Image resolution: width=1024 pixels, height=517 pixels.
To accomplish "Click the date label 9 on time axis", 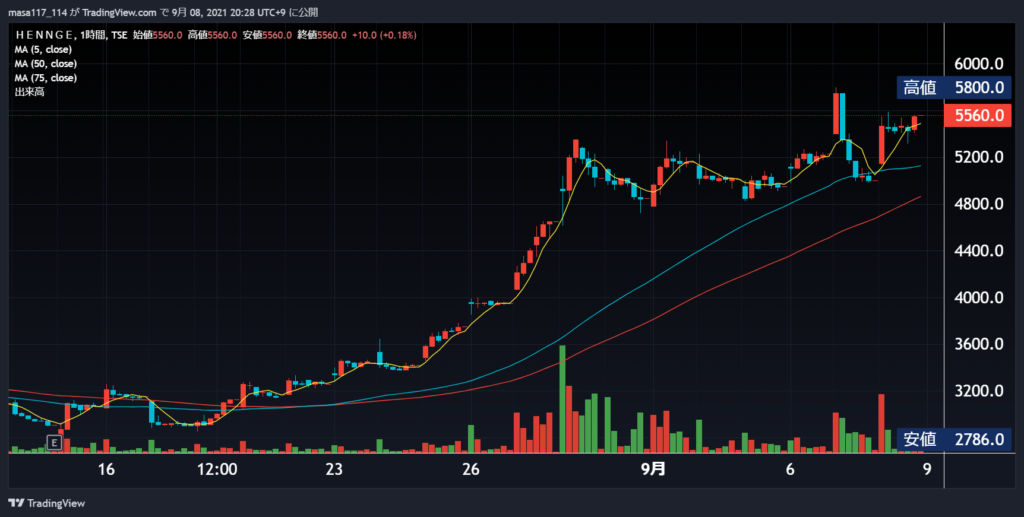I will click(927, 469).
